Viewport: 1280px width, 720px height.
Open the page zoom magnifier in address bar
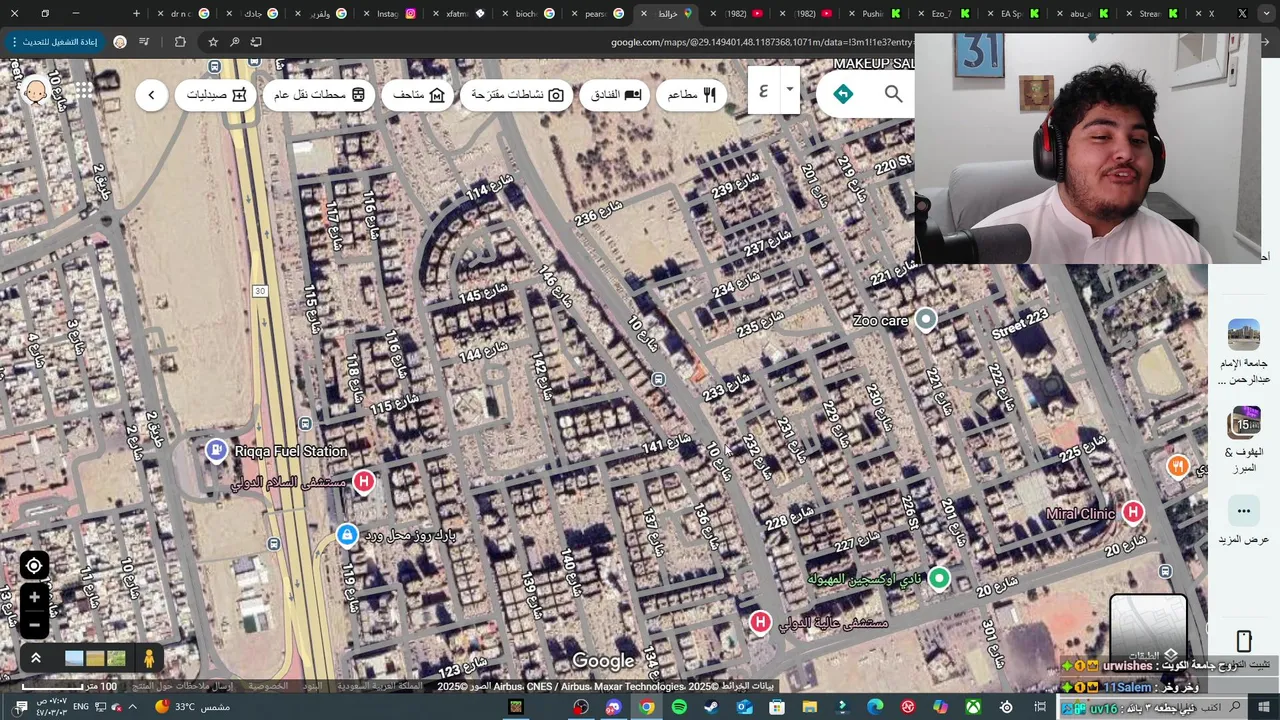[x=234, y=42]
